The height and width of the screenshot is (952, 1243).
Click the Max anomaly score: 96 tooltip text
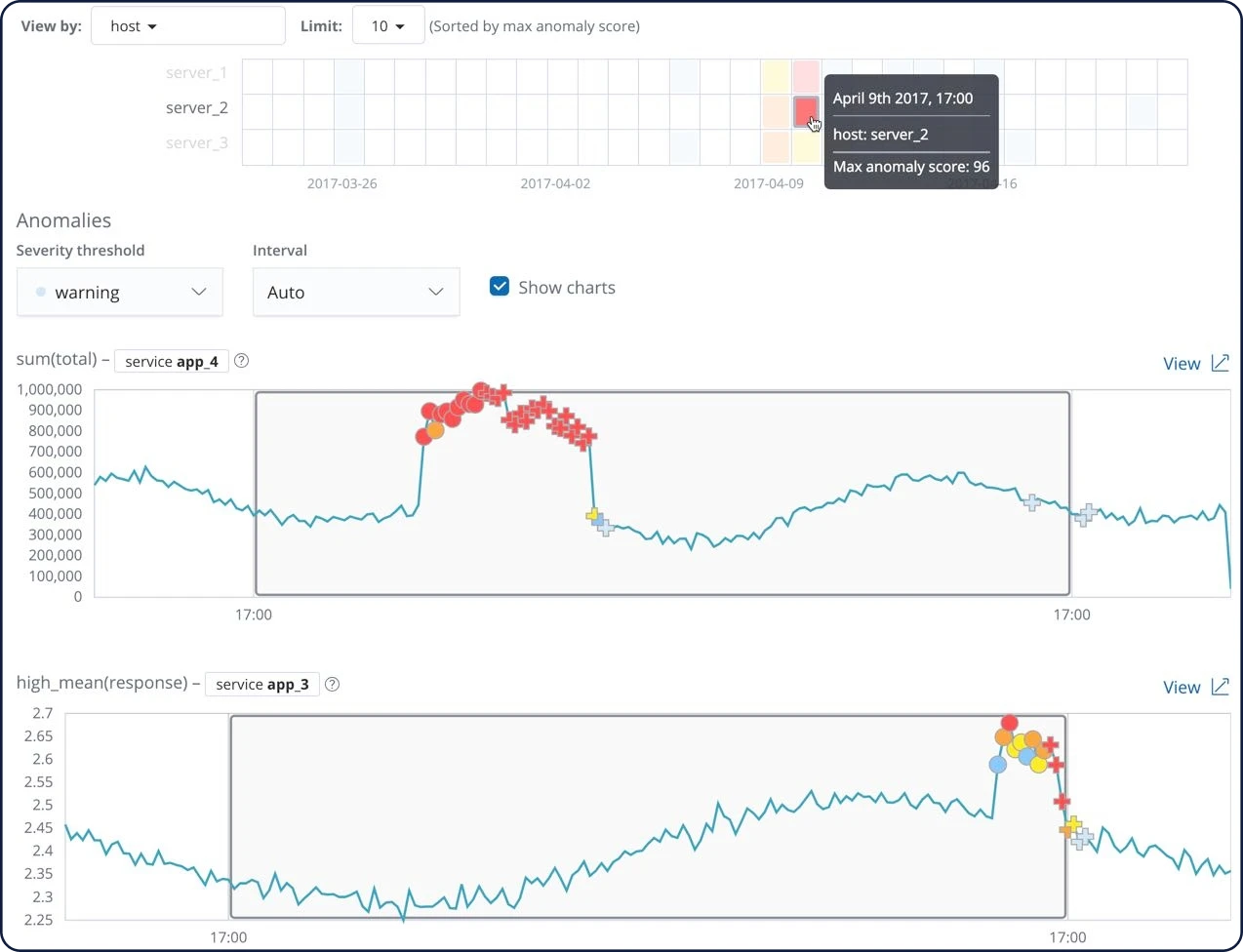(x=911, y=167)
